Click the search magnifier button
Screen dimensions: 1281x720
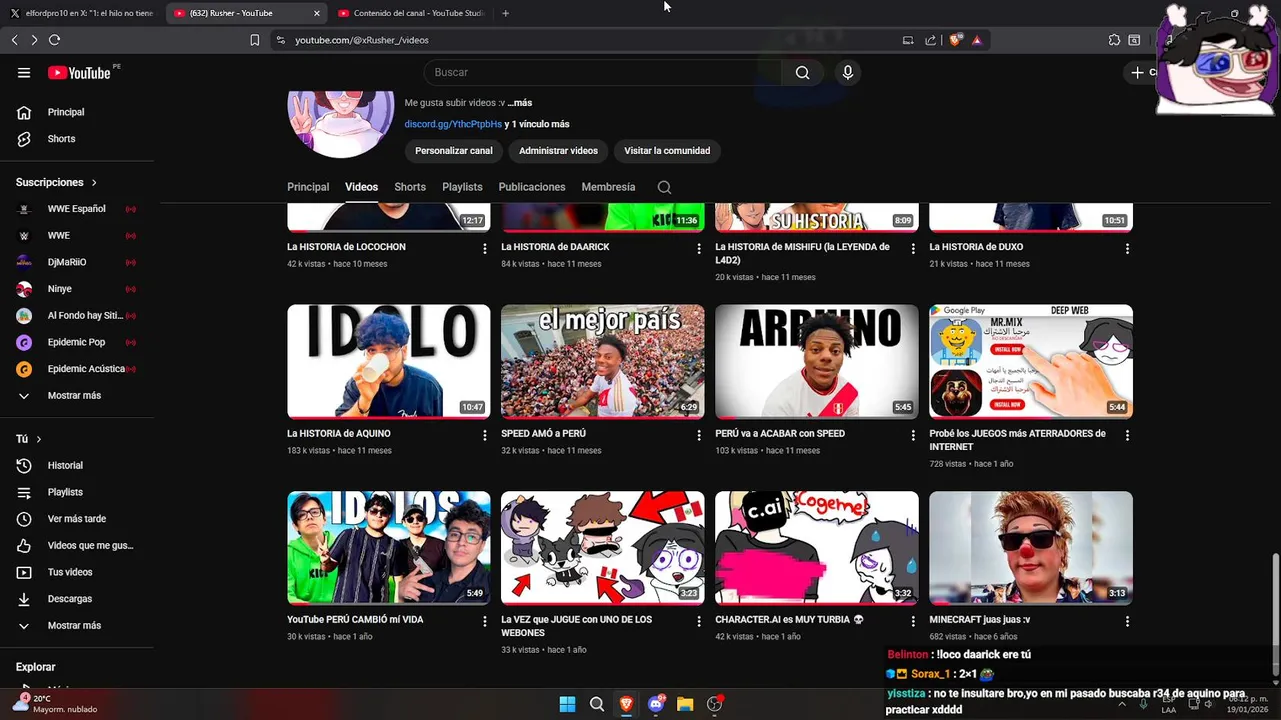802,72
